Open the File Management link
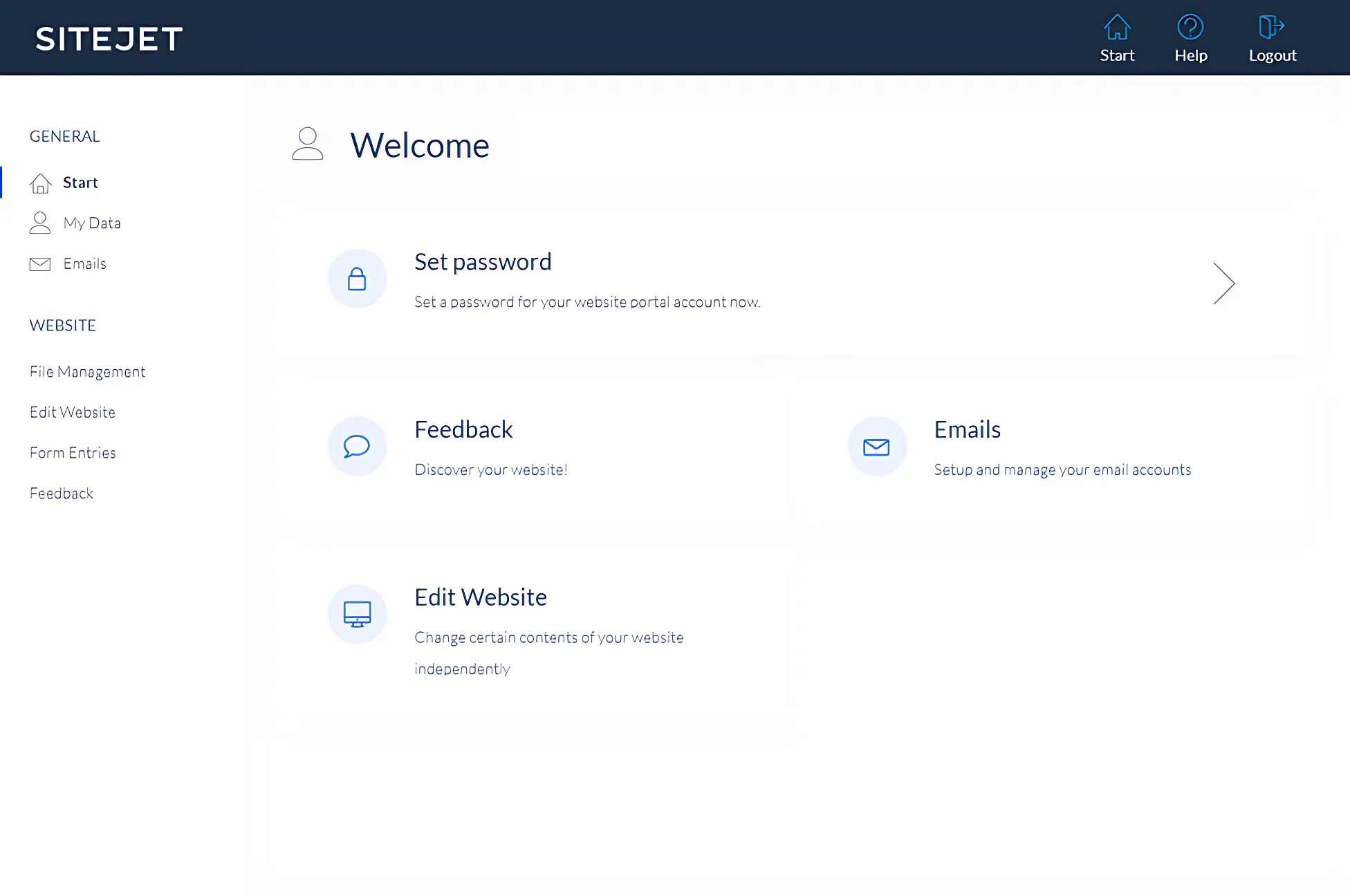Viewport: 1350px width, 896px height. point(87,371)
